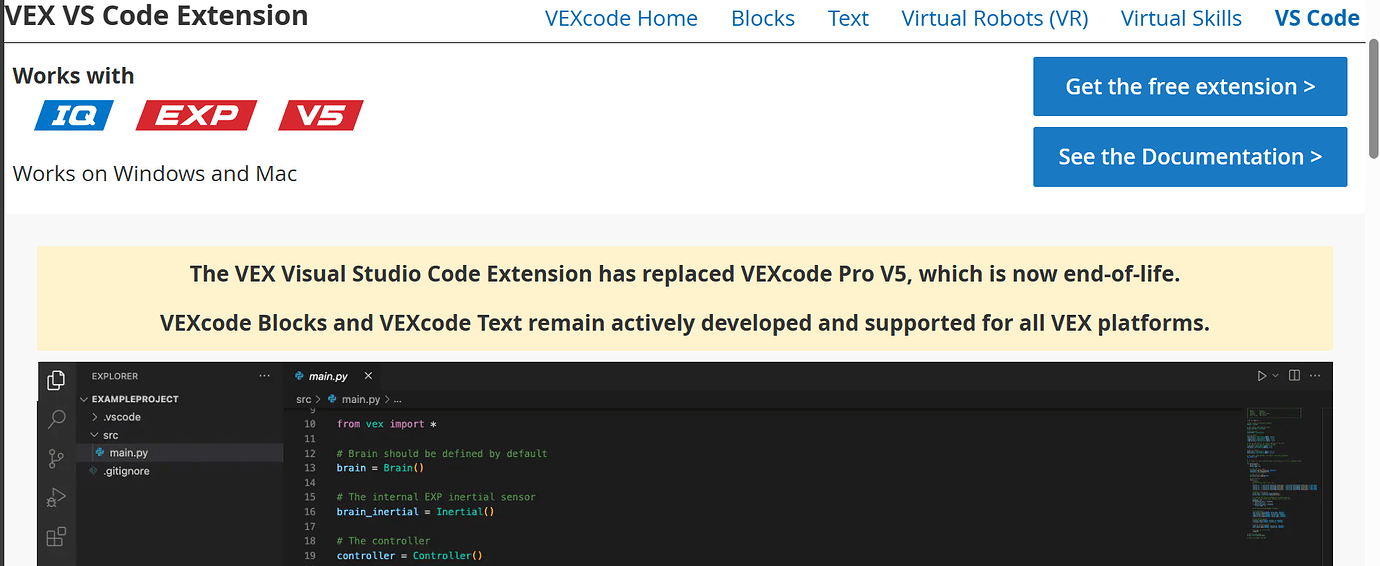The width and height of the screenshot is (1380, 566).
Task: Open the Extensions blocks icon
Action: coord(56,536)
